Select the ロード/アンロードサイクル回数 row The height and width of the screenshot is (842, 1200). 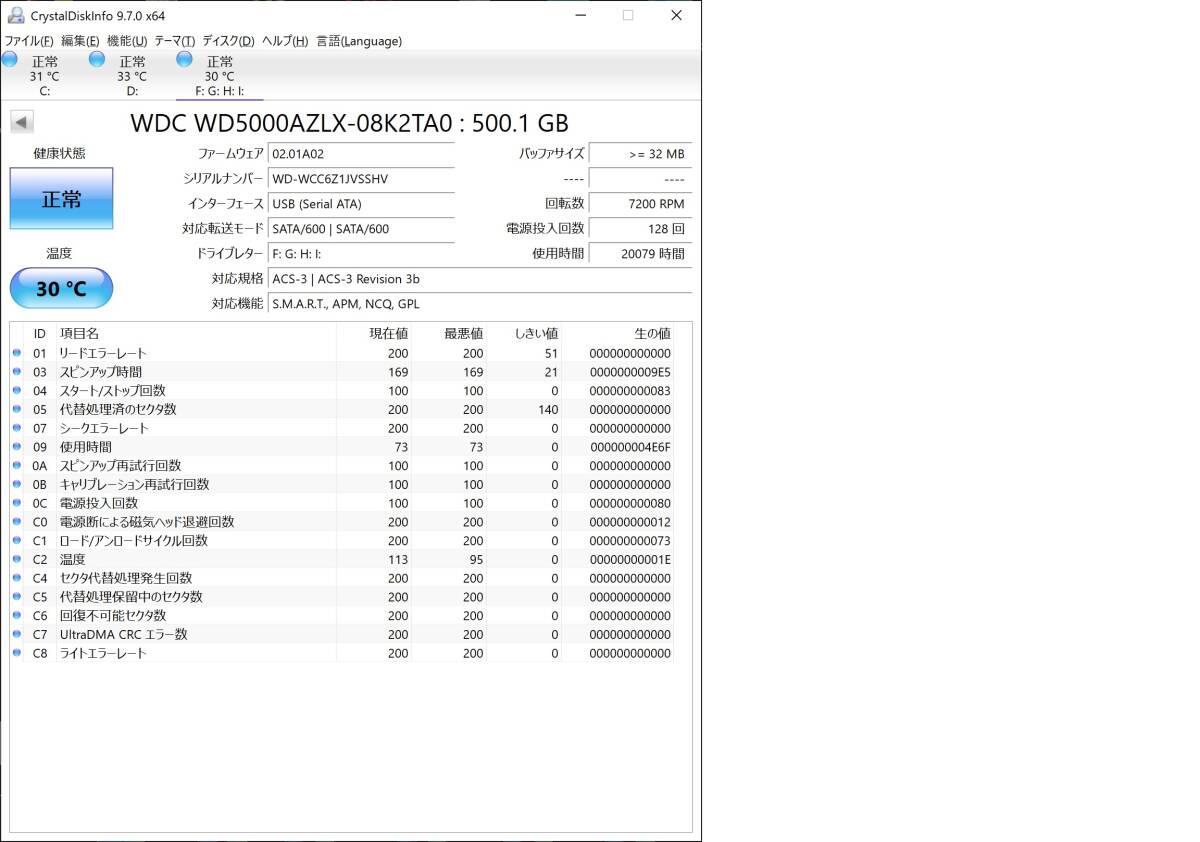click(x=342, y=541)
